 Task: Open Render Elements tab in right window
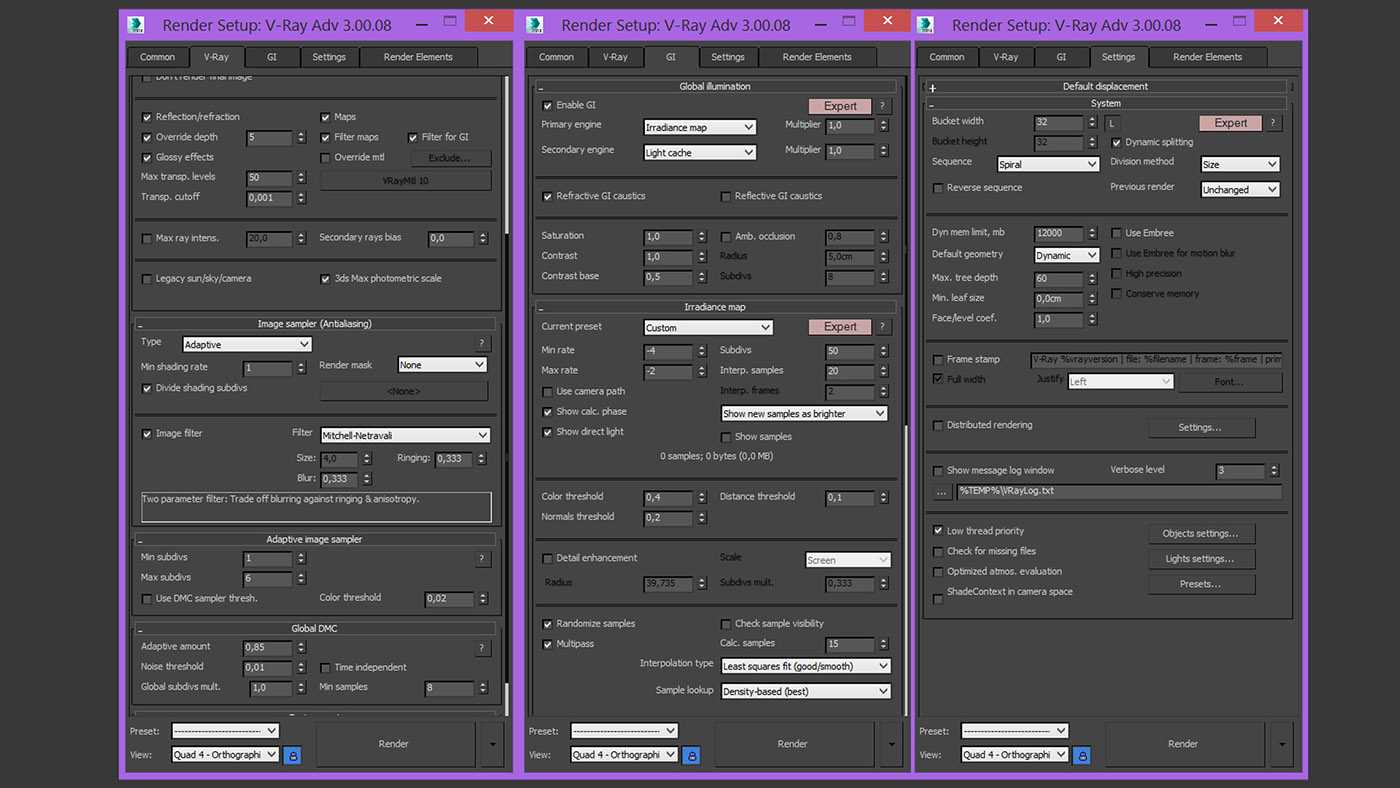point(1208,57)
